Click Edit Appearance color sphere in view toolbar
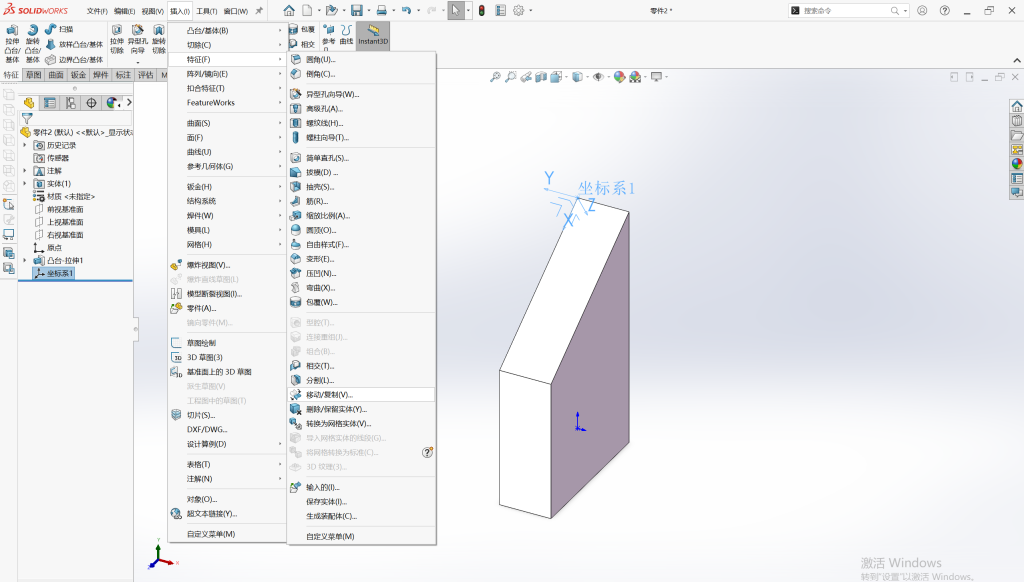 click(x=619, y=77)
